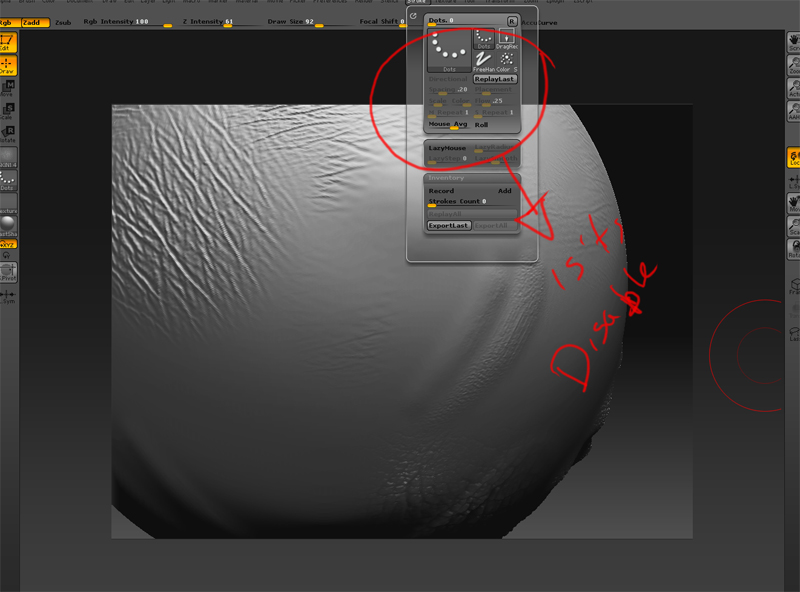Click the Rotate icon on right shelf

793,249
